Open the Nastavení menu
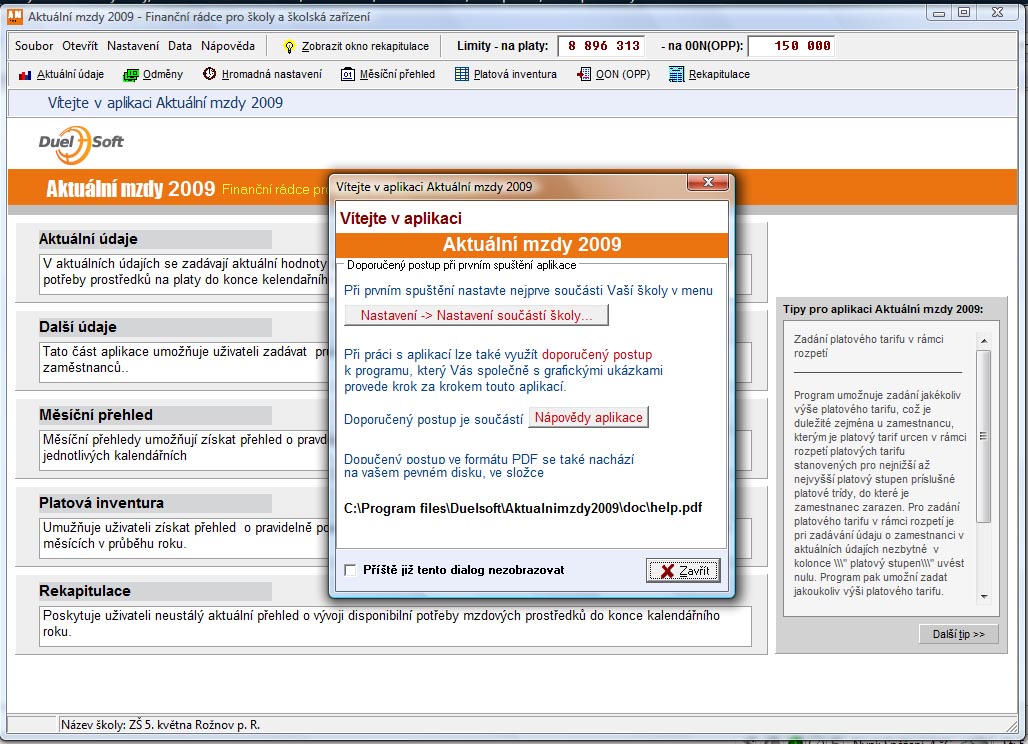This screenshot has height=744, width=1028. click(x=133, y=46)
